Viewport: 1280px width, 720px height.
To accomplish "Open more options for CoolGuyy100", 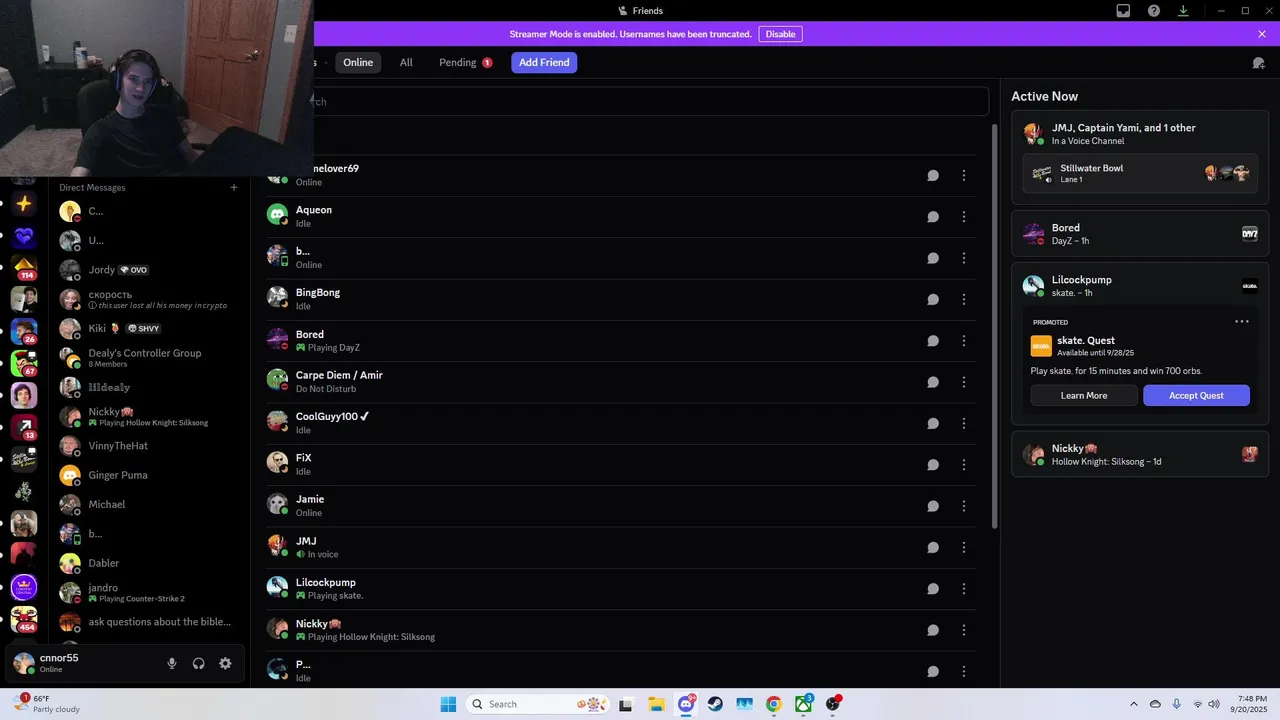I will tap(964, 423).
